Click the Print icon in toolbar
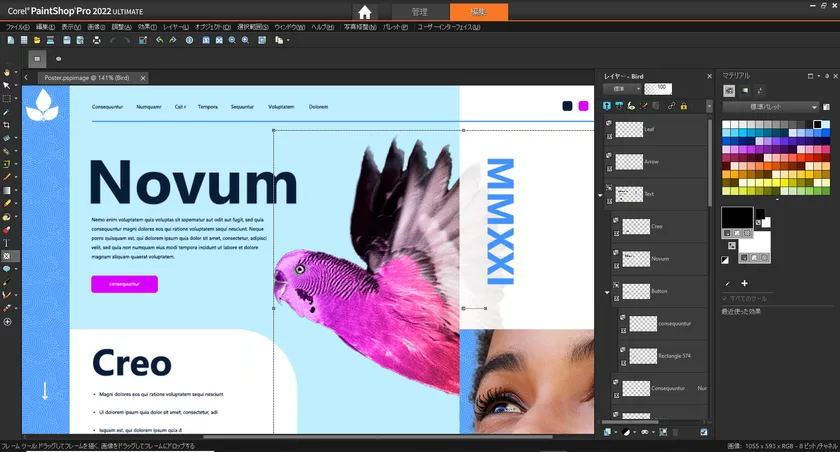This screenshot has width=840, height=452. [96, 40]
